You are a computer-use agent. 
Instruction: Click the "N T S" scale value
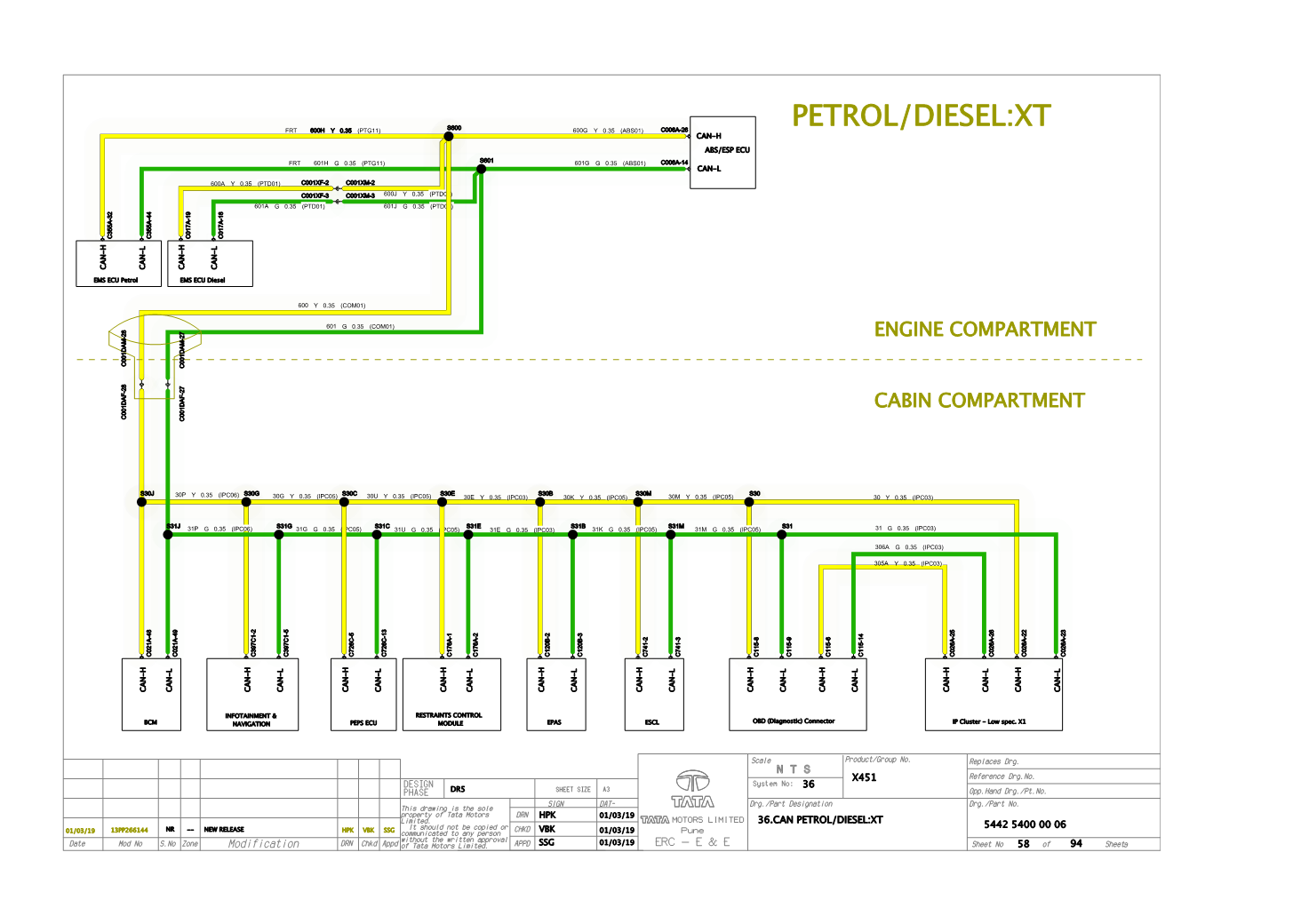(x=794, y=769)
